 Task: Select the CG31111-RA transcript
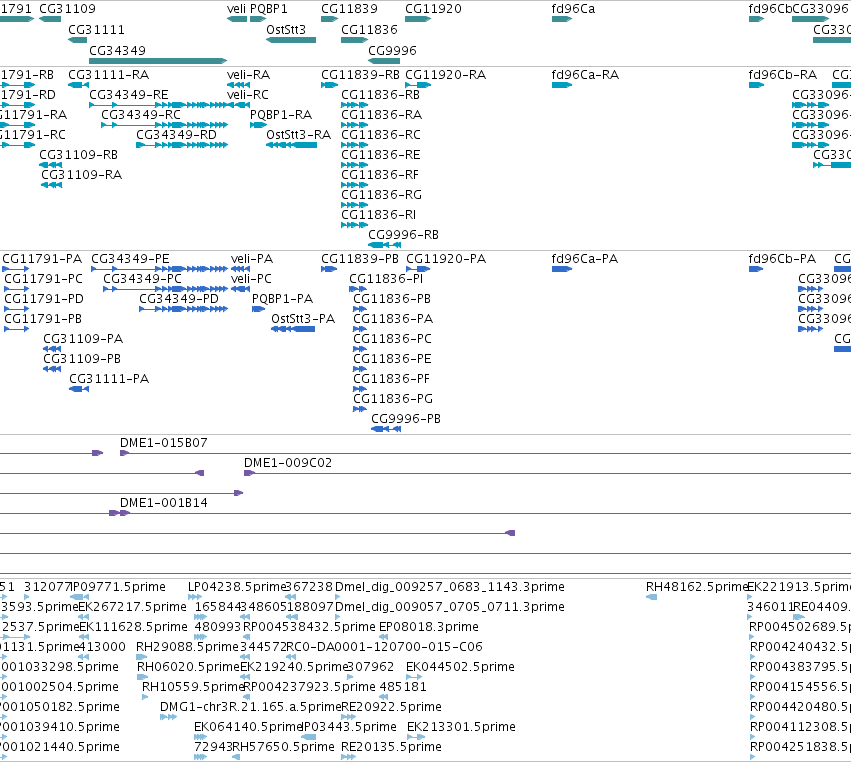pyautogui.click(x=109, y=75)
